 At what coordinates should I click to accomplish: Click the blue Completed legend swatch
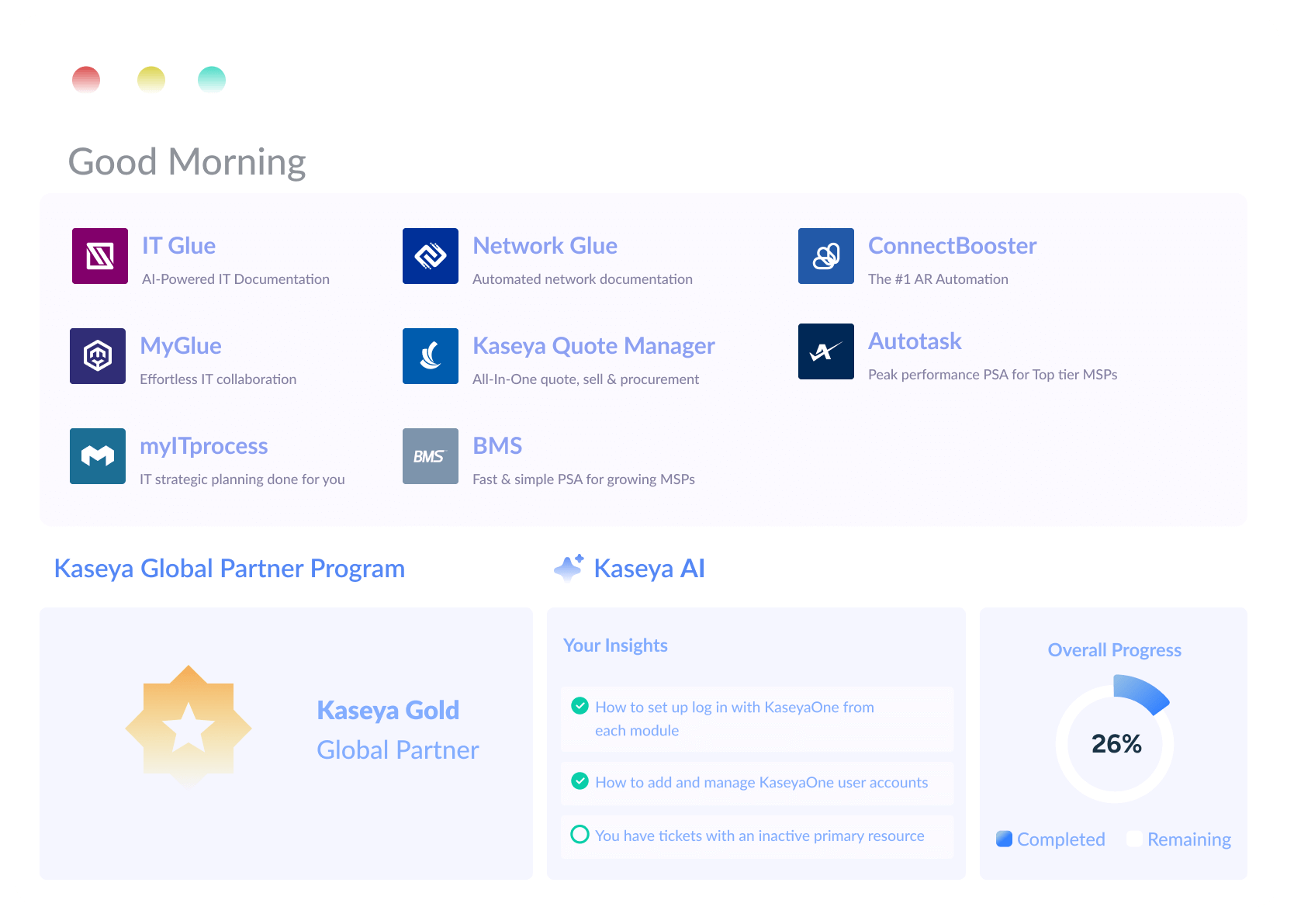click(1004, 839)
